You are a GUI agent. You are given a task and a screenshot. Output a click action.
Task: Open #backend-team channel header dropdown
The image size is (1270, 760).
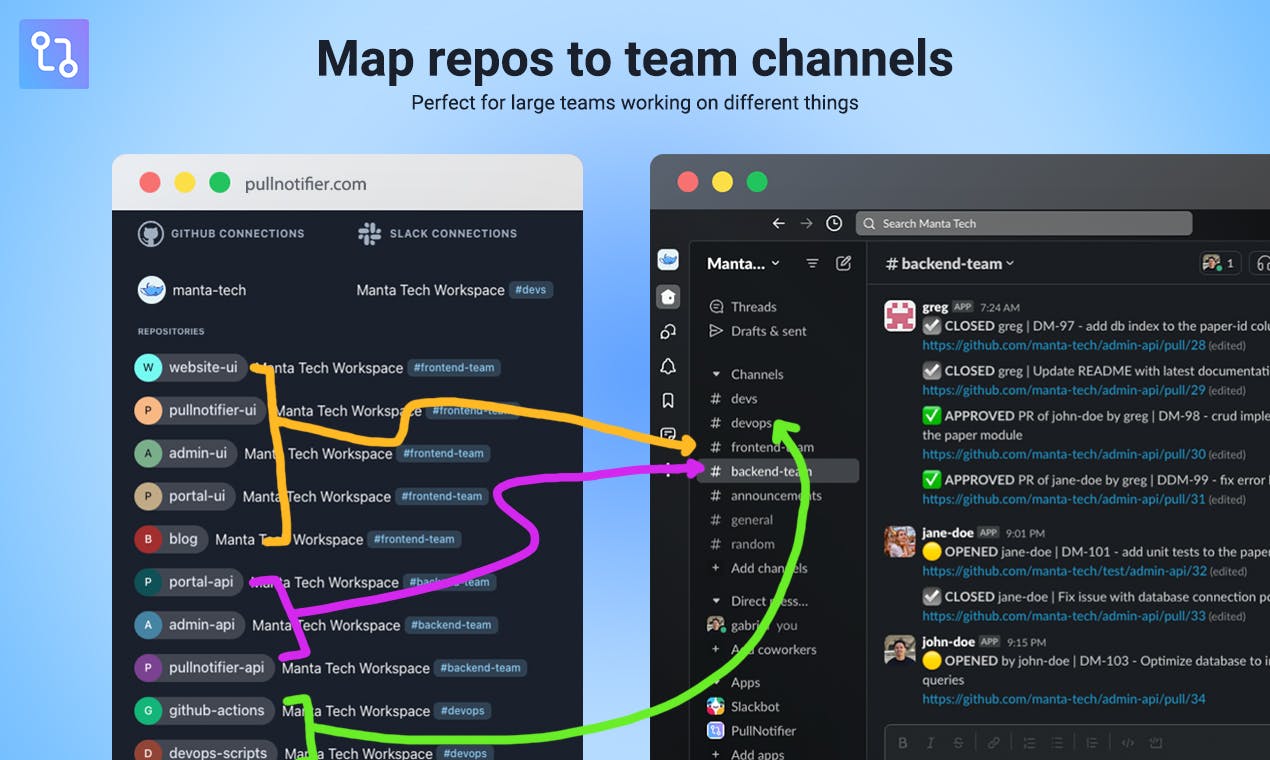950,263
